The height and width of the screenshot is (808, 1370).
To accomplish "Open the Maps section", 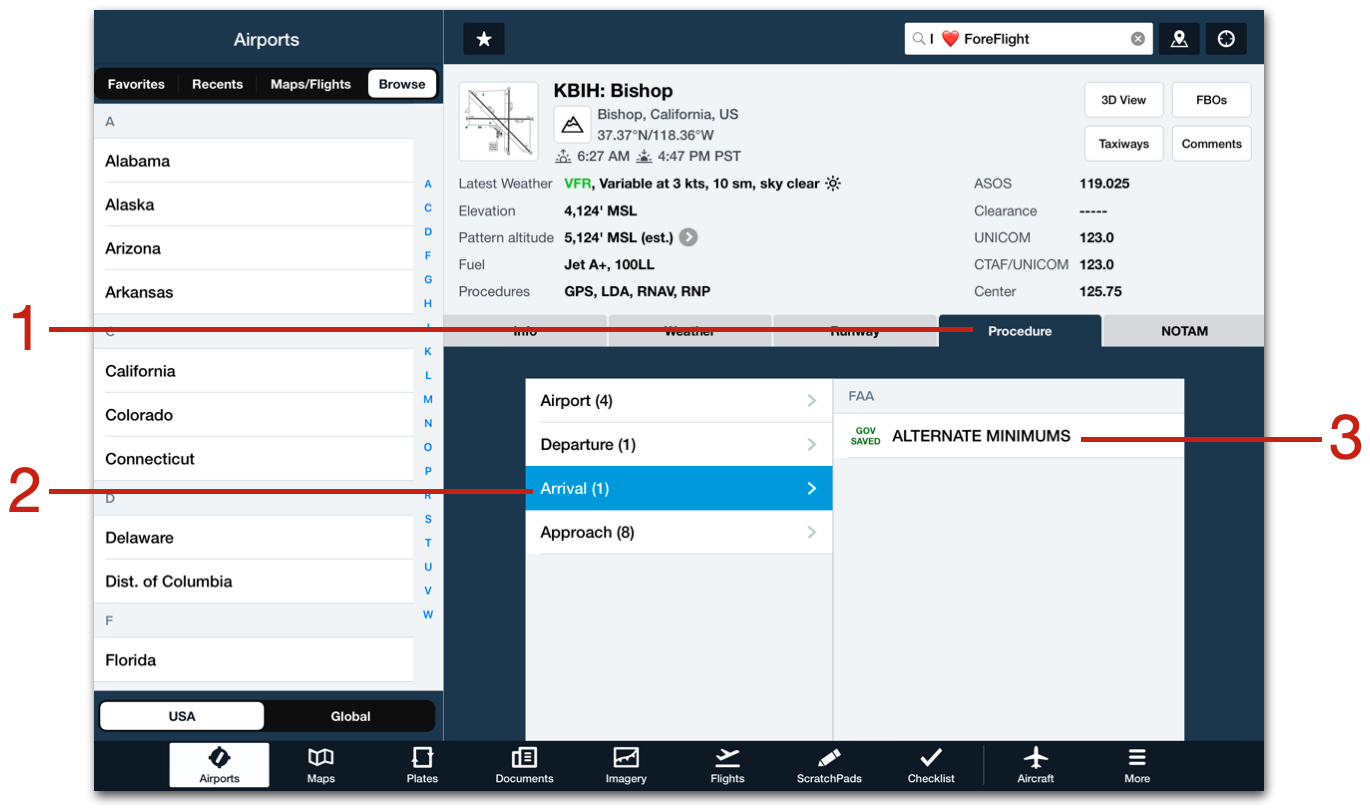I will [x=320, y=765].
